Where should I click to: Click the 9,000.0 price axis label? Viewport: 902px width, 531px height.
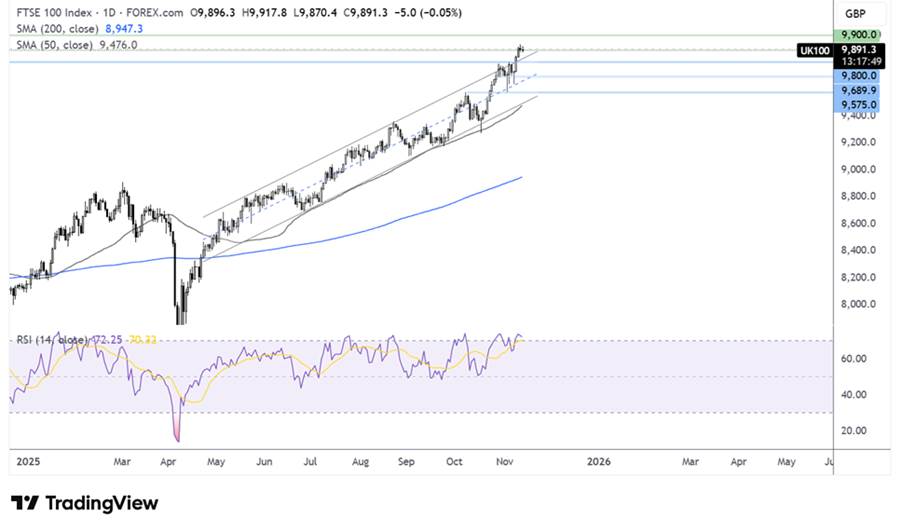tap(859, 169)
